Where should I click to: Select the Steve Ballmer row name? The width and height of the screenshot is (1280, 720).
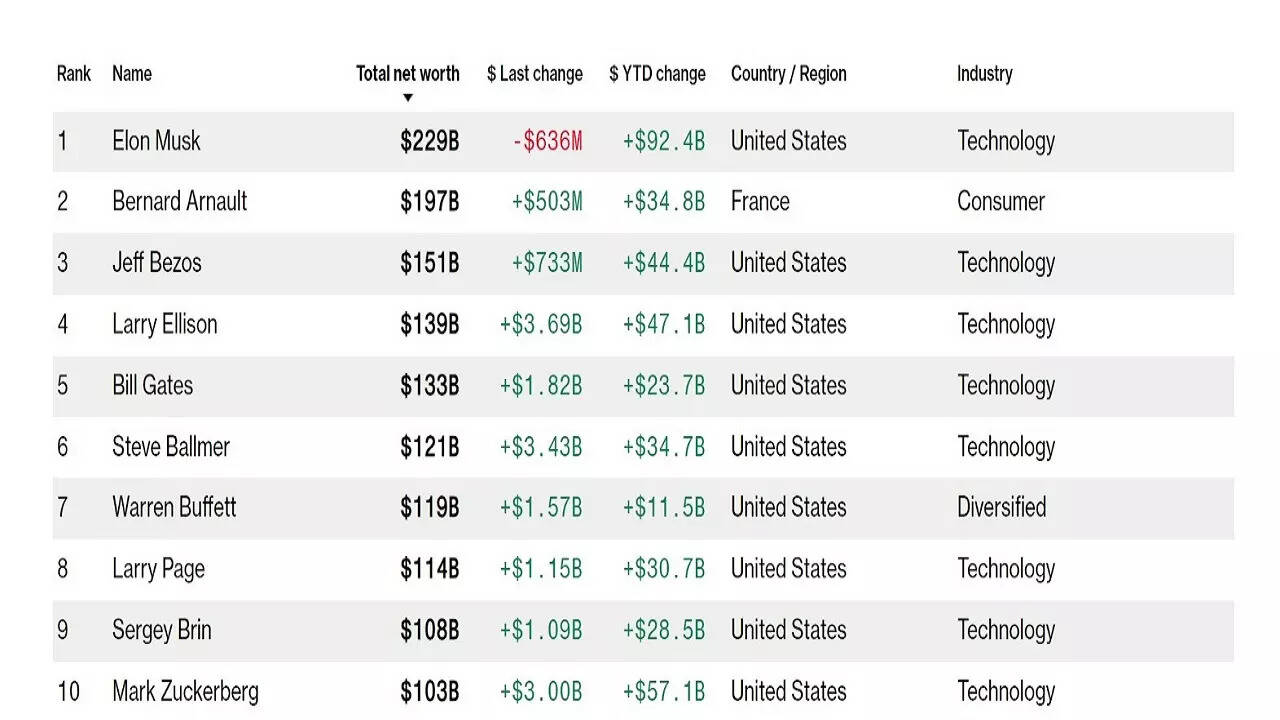[x=171, y=446]
